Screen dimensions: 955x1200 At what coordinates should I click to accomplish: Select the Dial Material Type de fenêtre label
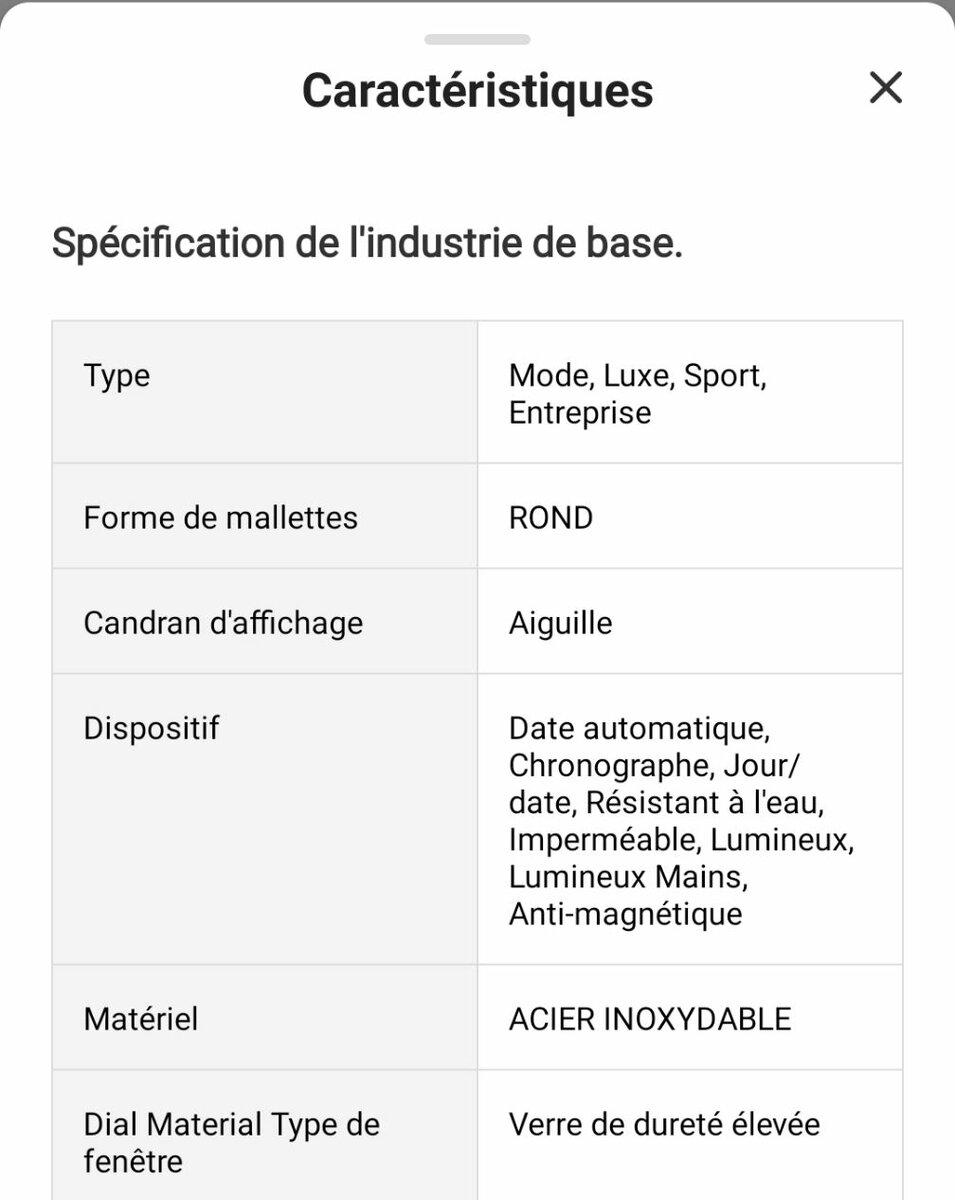tap(232, 1143)
